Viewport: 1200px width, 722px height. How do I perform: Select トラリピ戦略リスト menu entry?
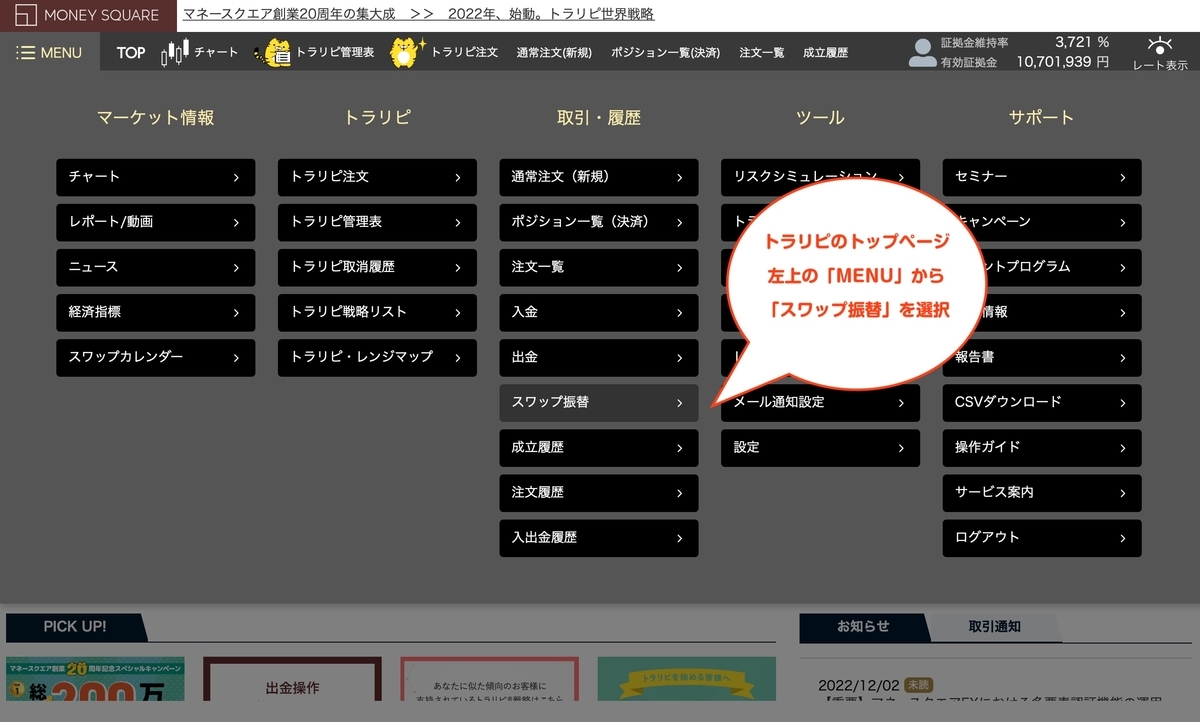[x=377, y=312]
